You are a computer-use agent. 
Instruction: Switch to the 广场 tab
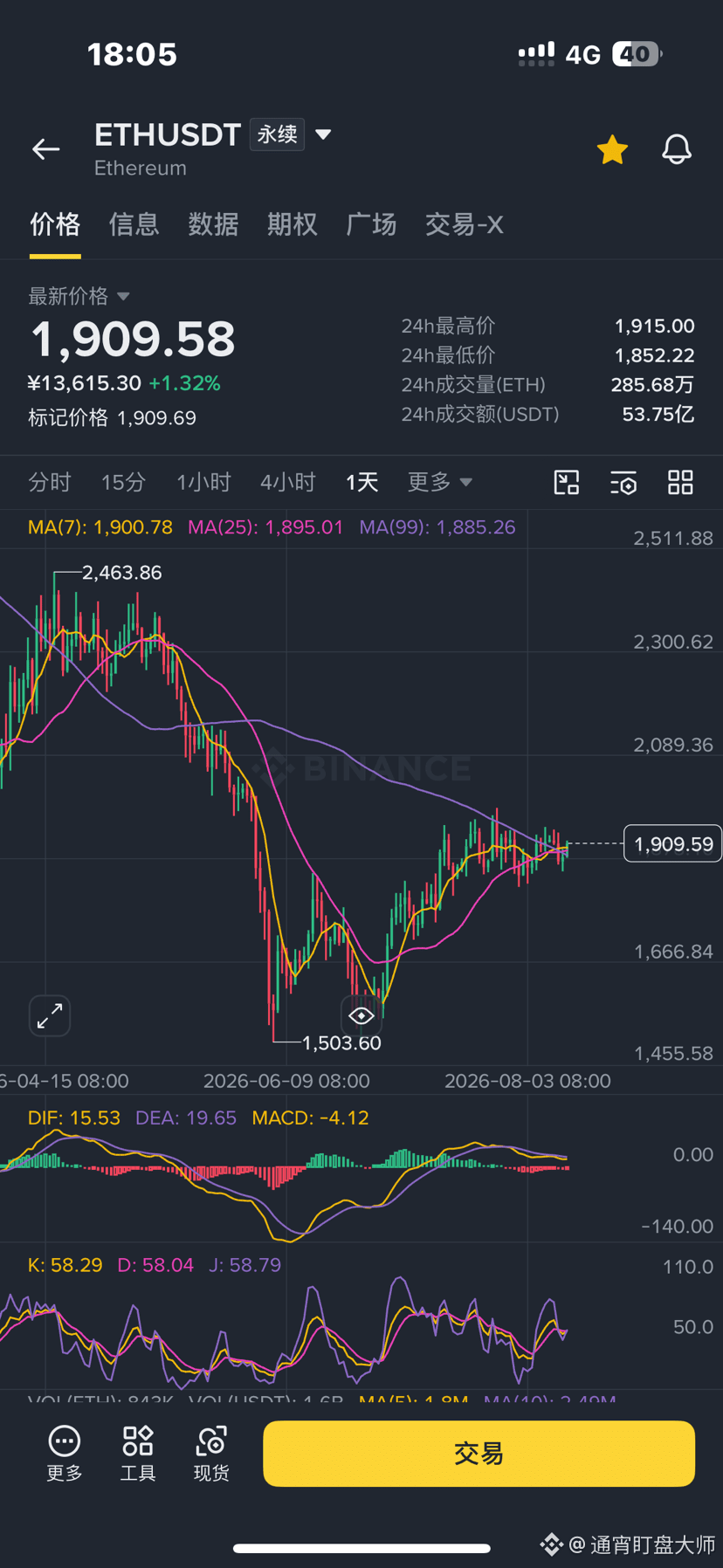coord(371,224)
